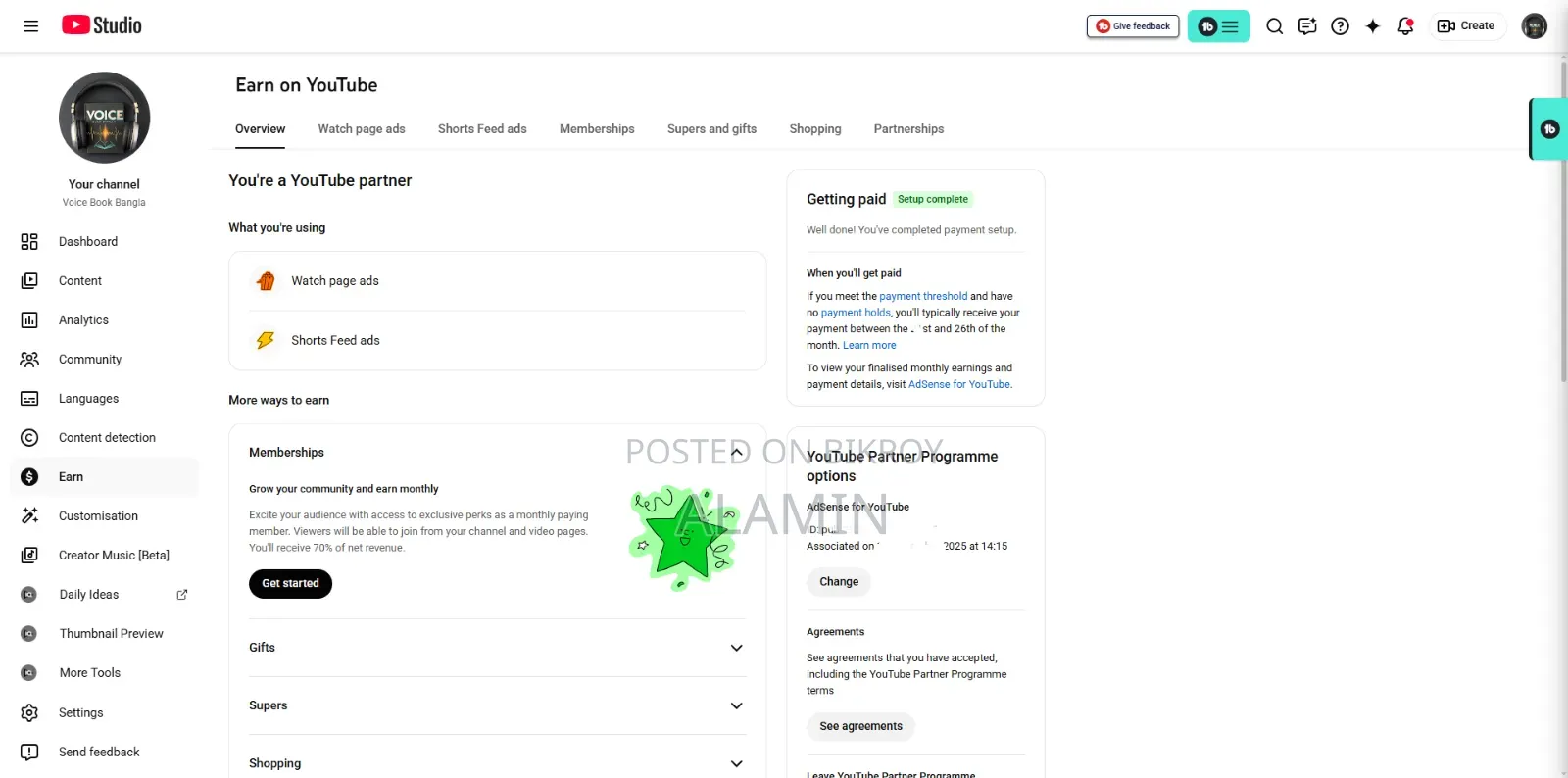Switch to the Watch page ads tab
The height and width of the screenshot is (778, 1568).
(x=362, y=129)
